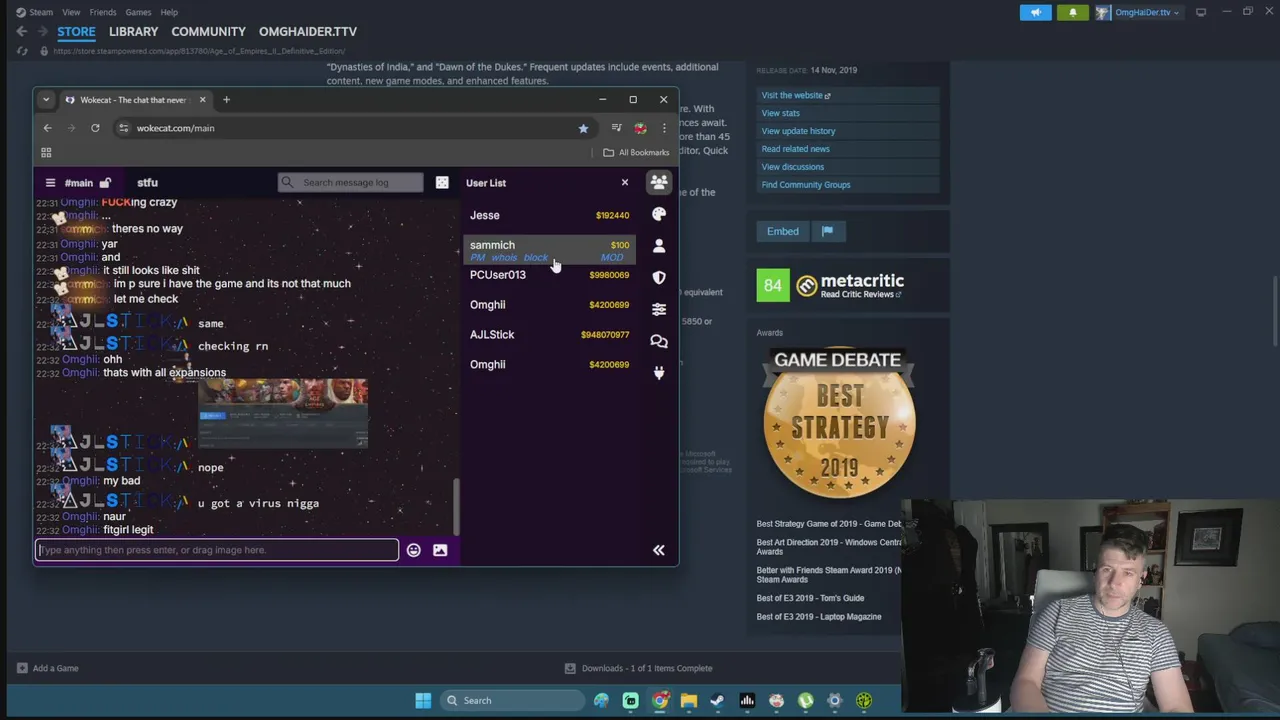Open the Chrome tab search dropdown
Viewport: 1280px width, 720px height.
(x=46, y=100)
